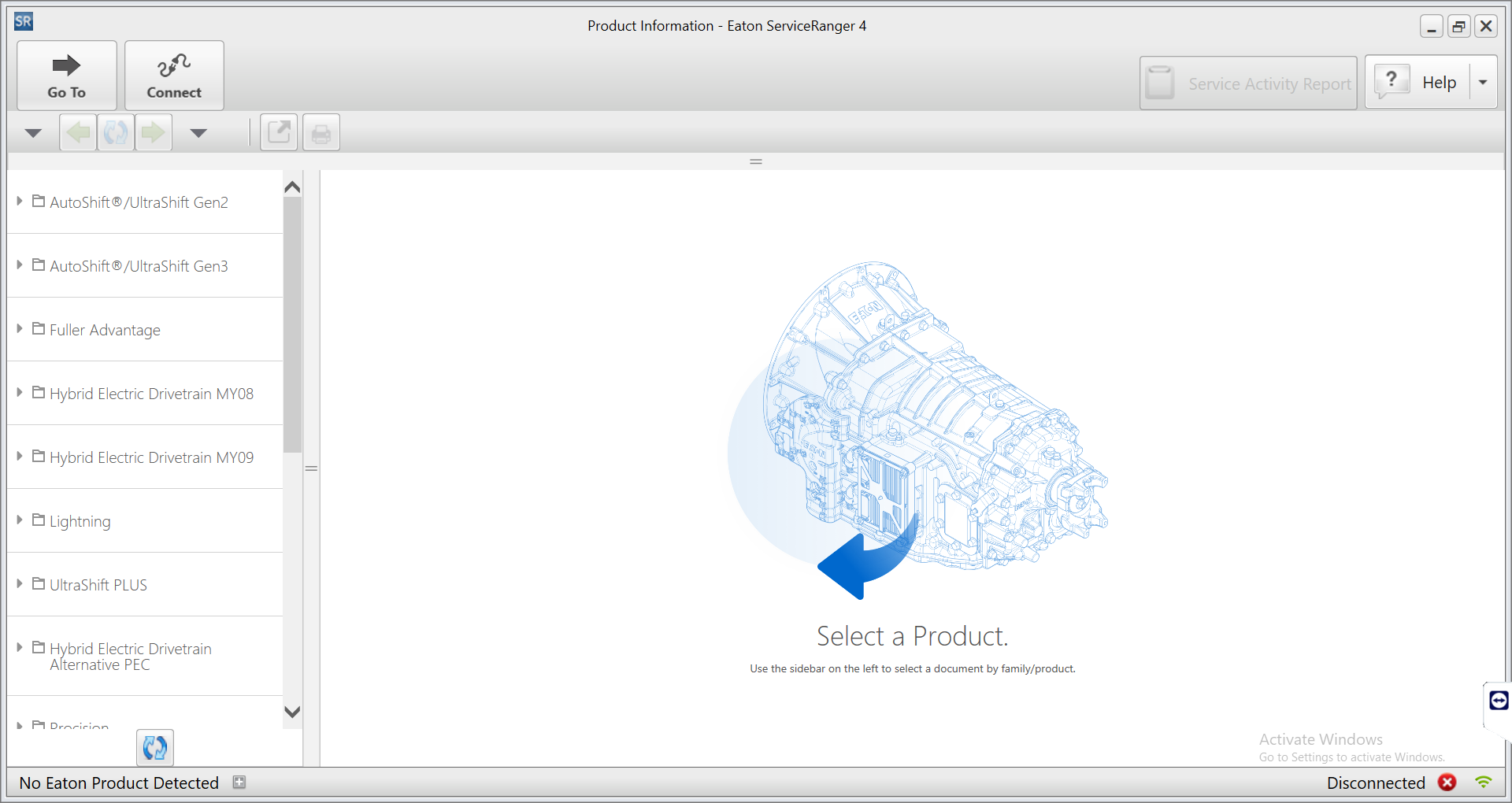Click the green wireless signal icon
Viewport: 1512px width, 803px height.
(x=1484, y=782)
